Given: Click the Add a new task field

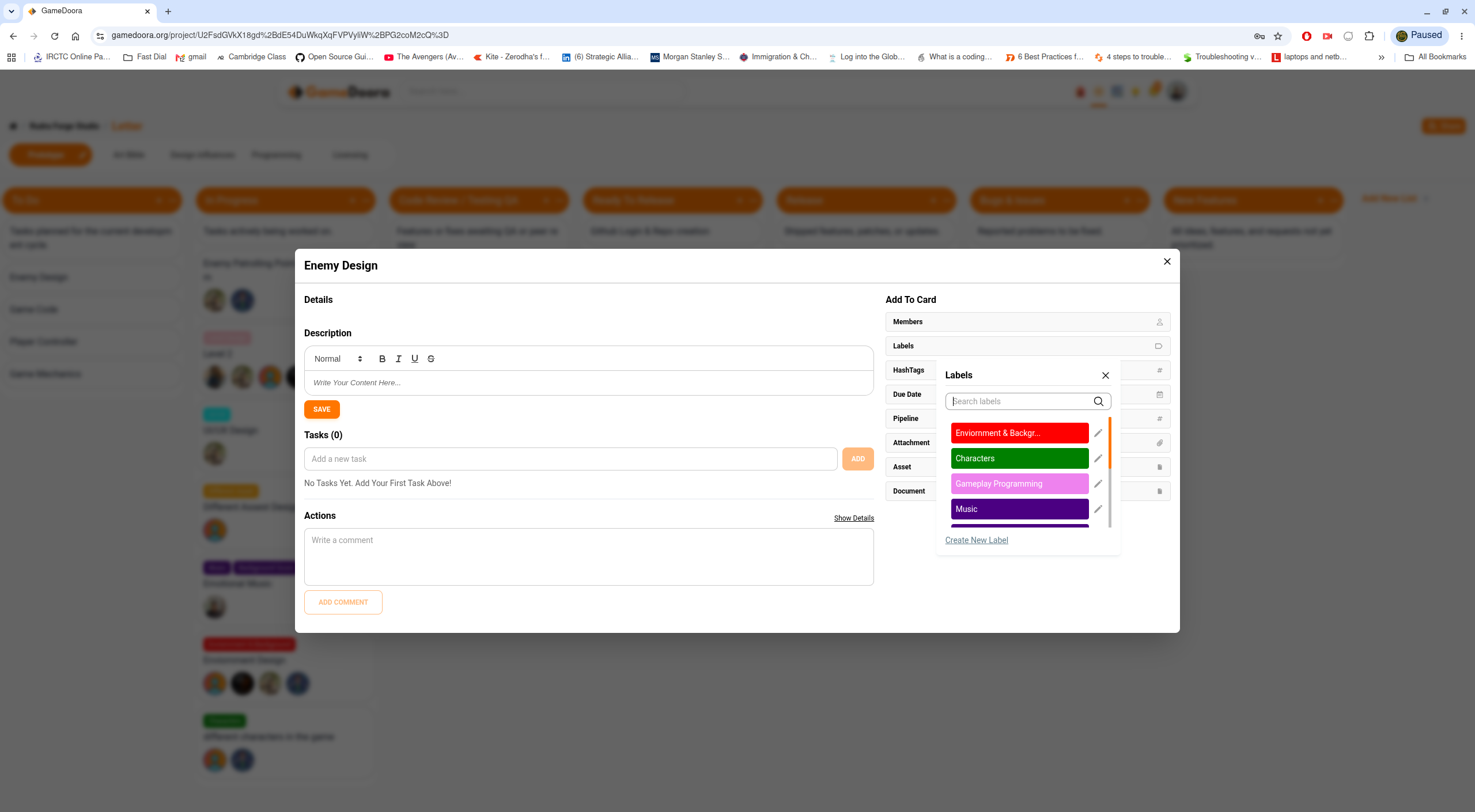Looking at the screenshot, I should 570,459.
